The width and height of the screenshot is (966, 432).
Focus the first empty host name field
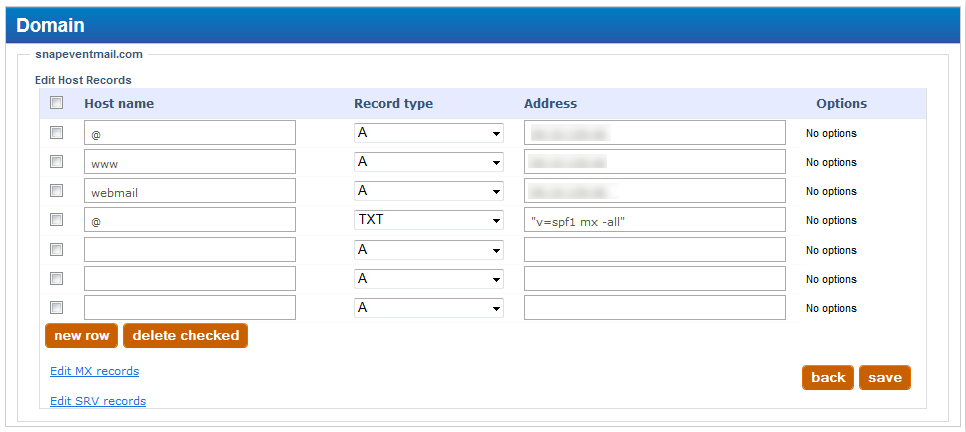[190, 250]
